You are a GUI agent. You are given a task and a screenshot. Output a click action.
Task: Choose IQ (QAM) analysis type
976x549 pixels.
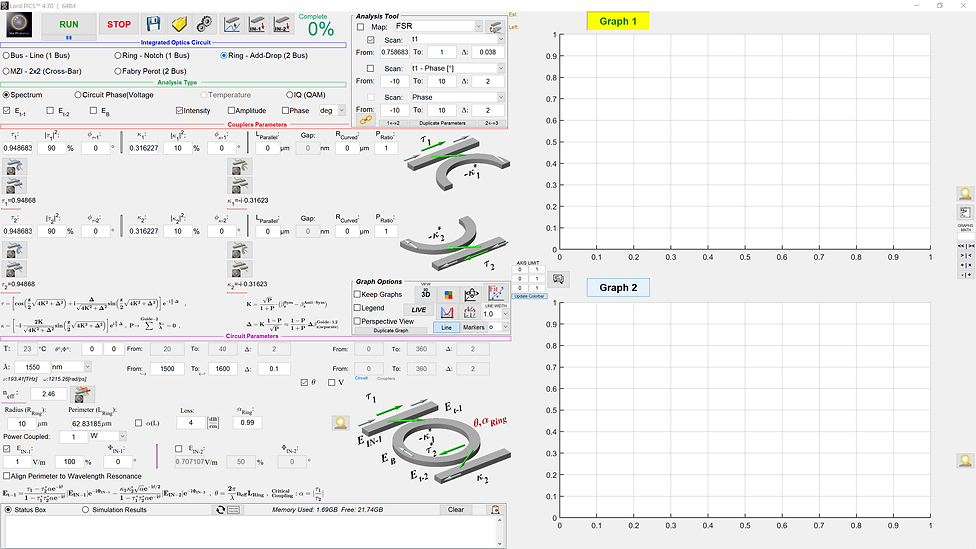[306, 95]
